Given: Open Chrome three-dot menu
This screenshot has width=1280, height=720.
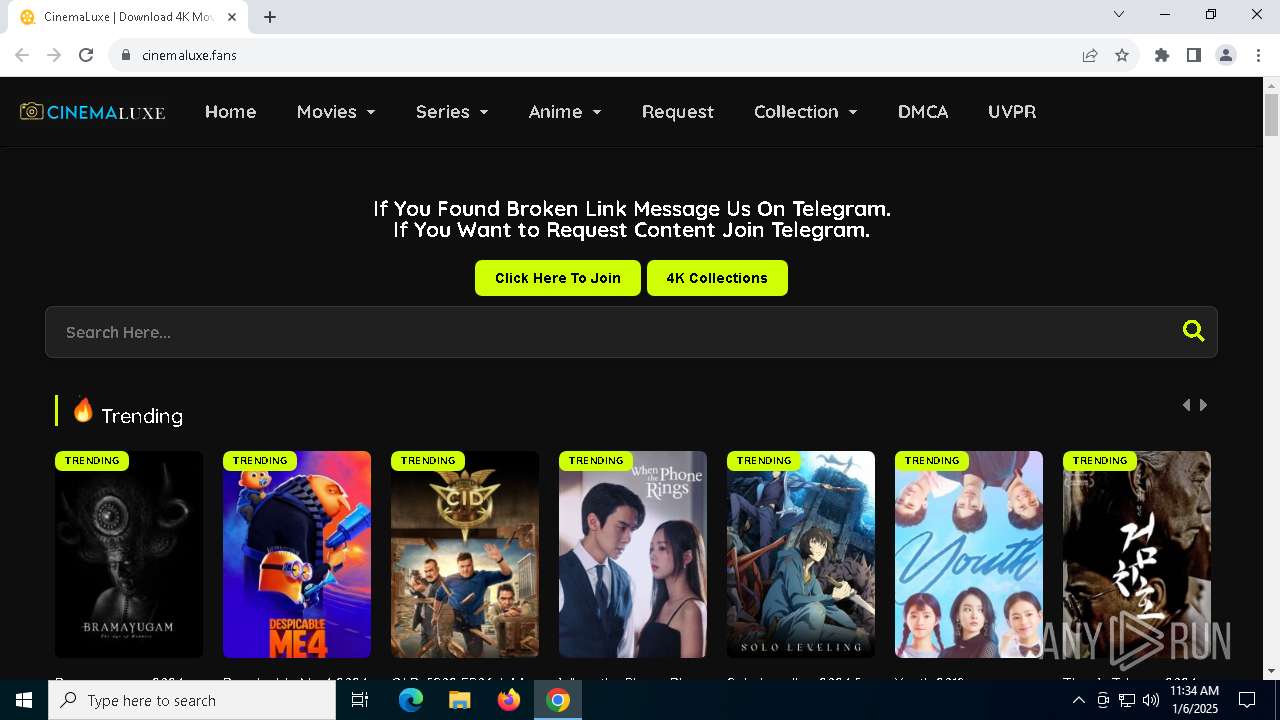Looking at the screenshot, I should click(x=1258, y=55).
